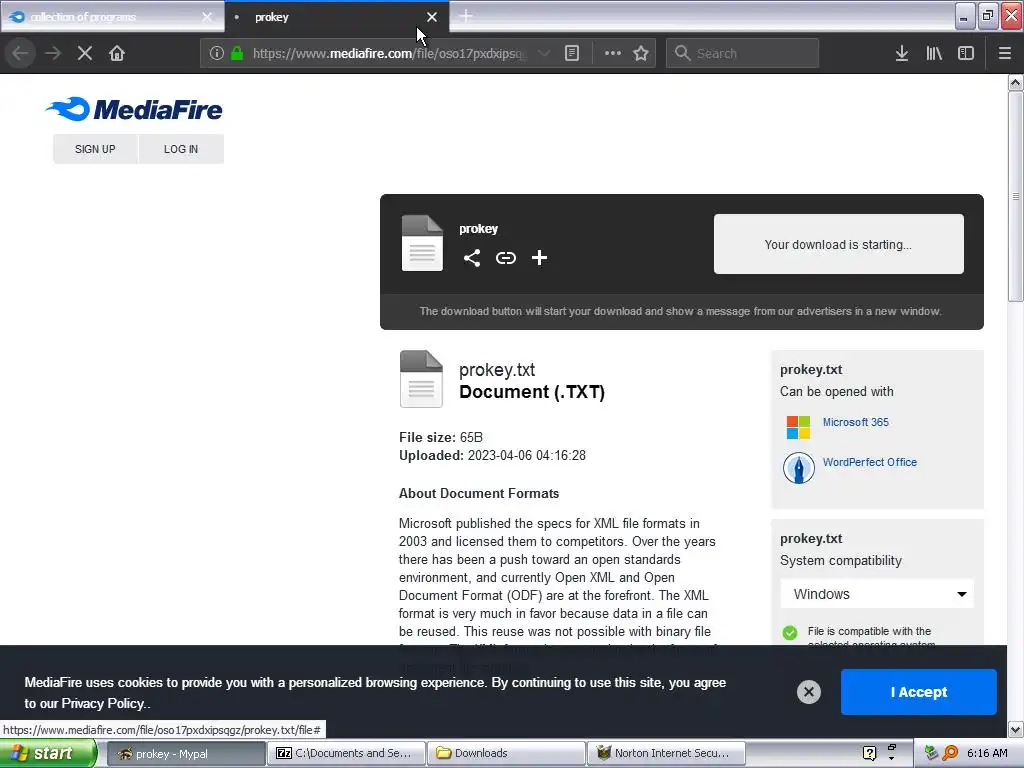Screen dimensions: 1024x768
Task: Click the taskbar clock 6:16 AM
Action: click(987, 754)
